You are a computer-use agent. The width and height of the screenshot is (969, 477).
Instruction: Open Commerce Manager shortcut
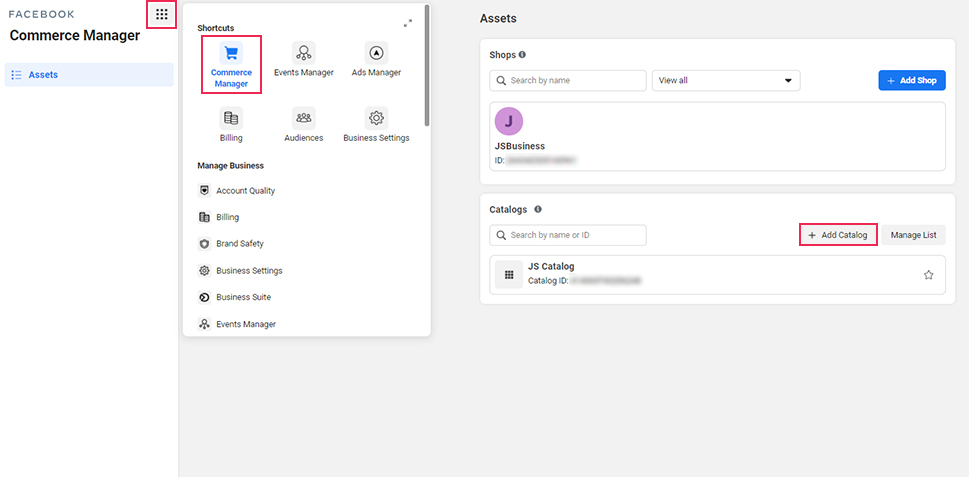(x=231, y=65)
